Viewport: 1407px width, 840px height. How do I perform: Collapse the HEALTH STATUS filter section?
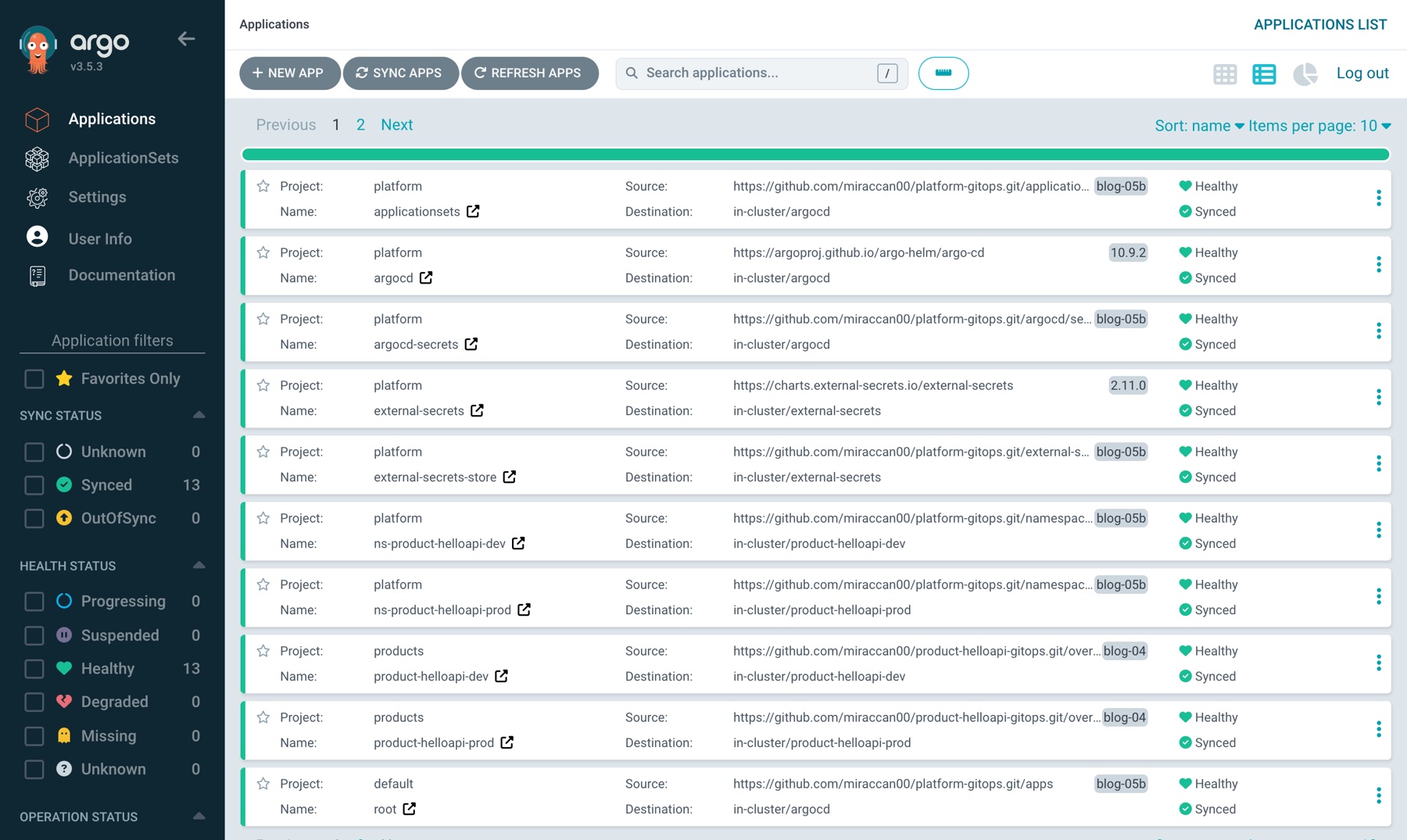[199, 566]
